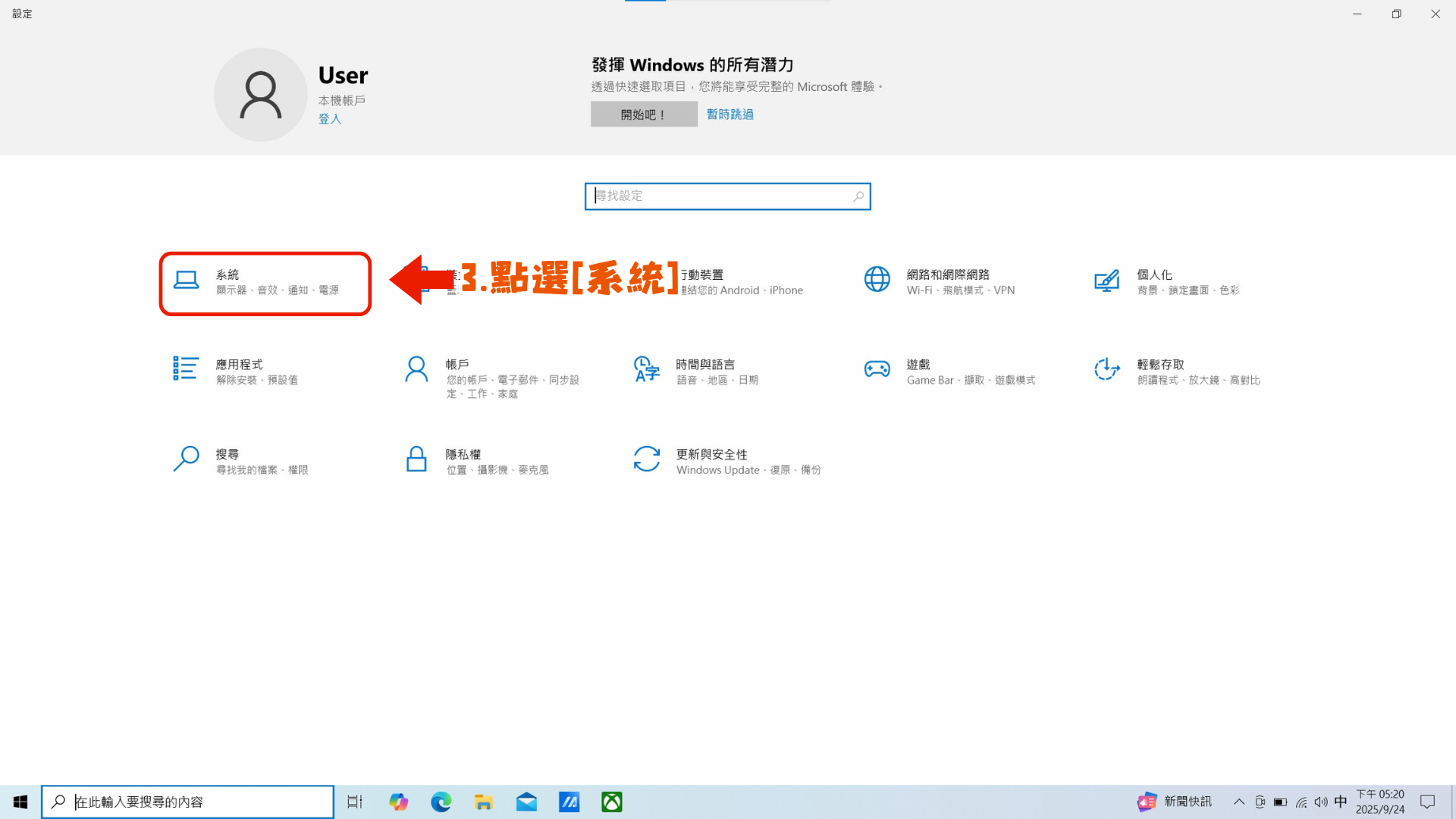Viewport: 1456px width, 819px height.
Task: Open Microsoft Edge from taskbar
Action: pos(441,802)
